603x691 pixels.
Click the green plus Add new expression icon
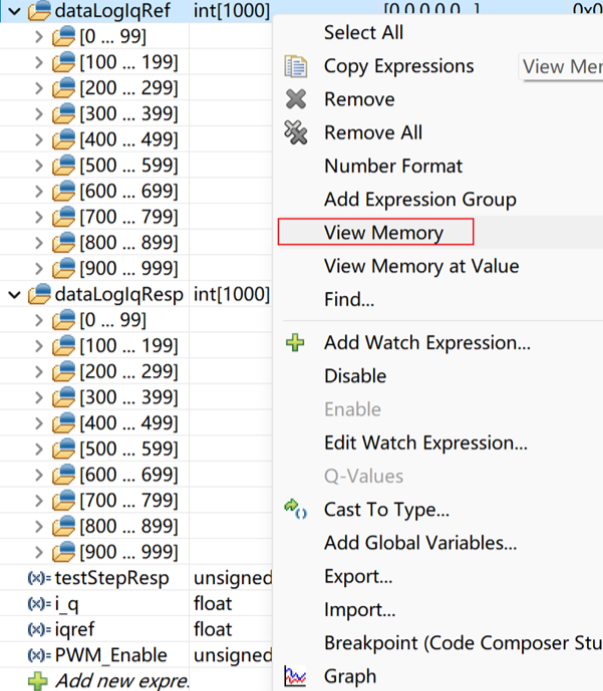(x=38, y=681)
